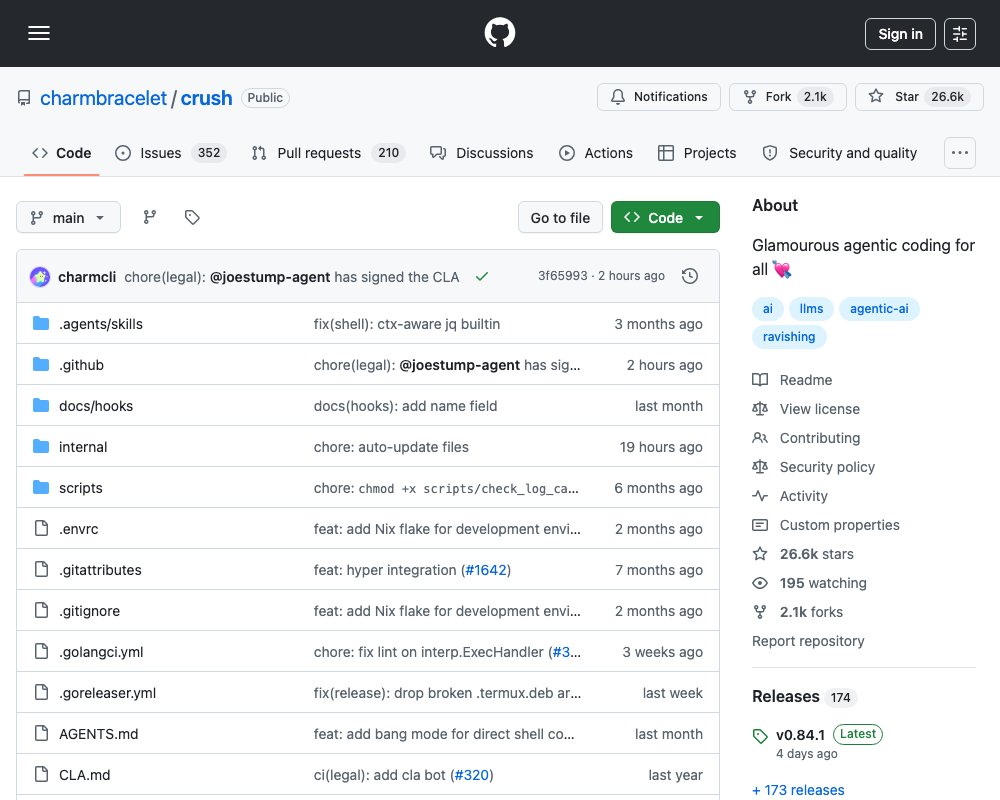Open commit 3f65993
Image resolution: width=1000 pixels, height=800 pixels.
[562, 276]
